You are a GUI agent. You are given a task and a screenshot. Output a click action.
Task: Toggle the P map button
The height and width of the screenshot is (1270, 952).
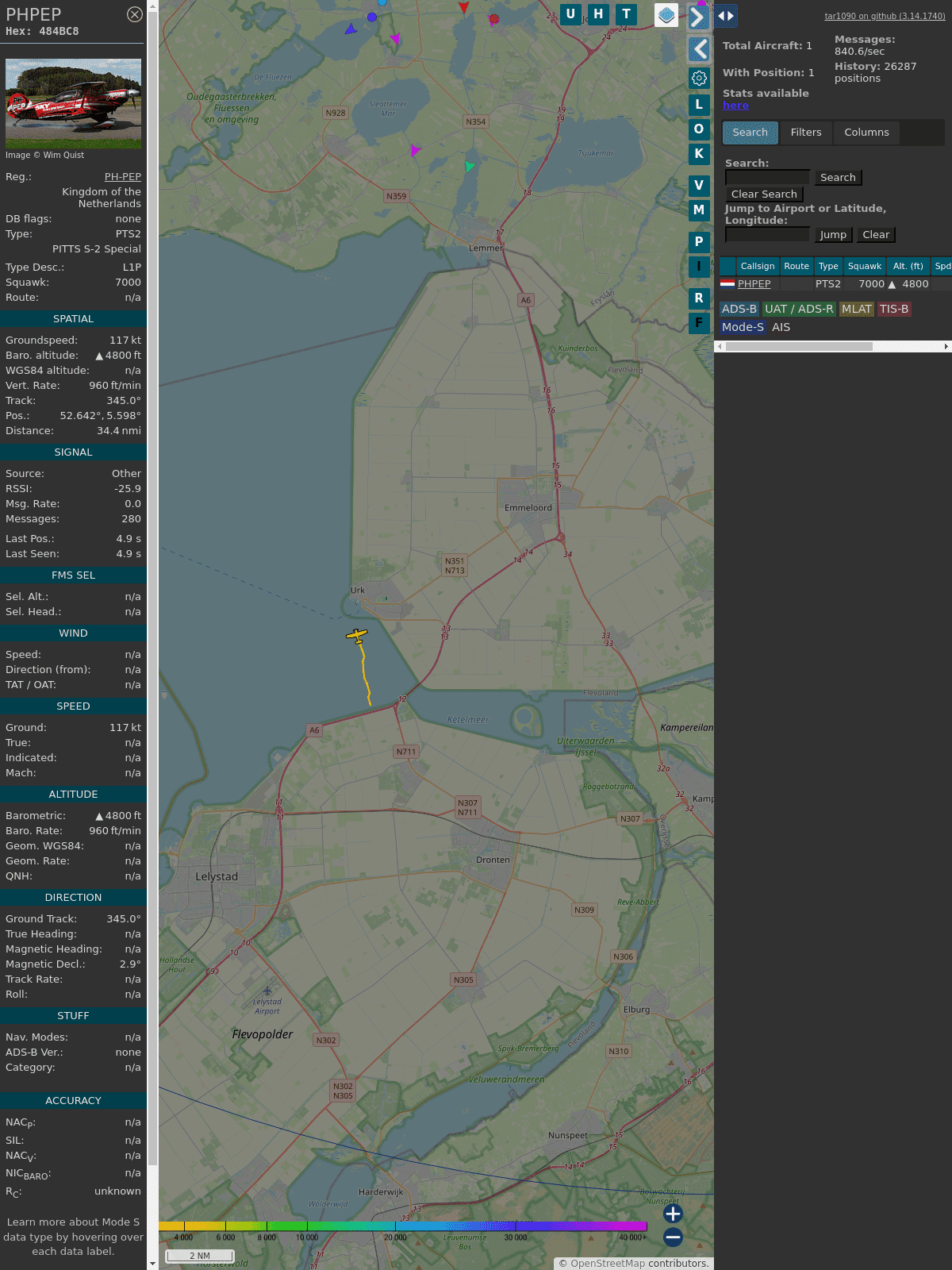[699, 242]
